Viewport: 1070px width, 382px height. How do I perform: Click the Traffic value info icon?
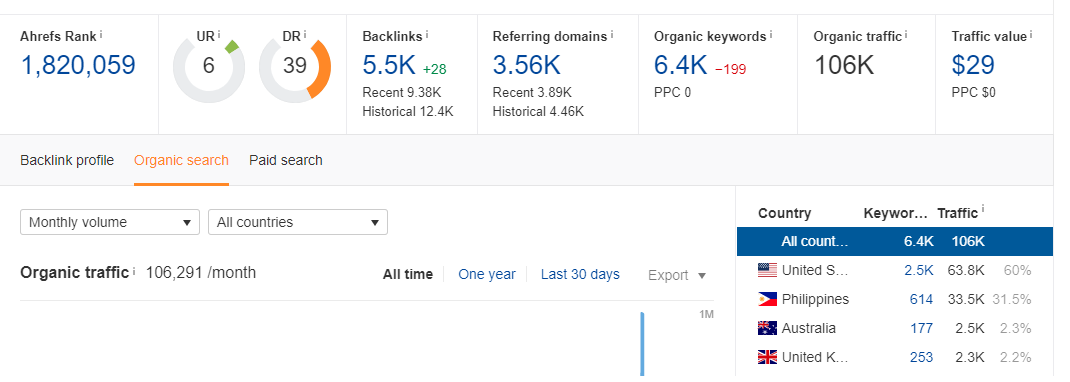[x=1031, y=33]
